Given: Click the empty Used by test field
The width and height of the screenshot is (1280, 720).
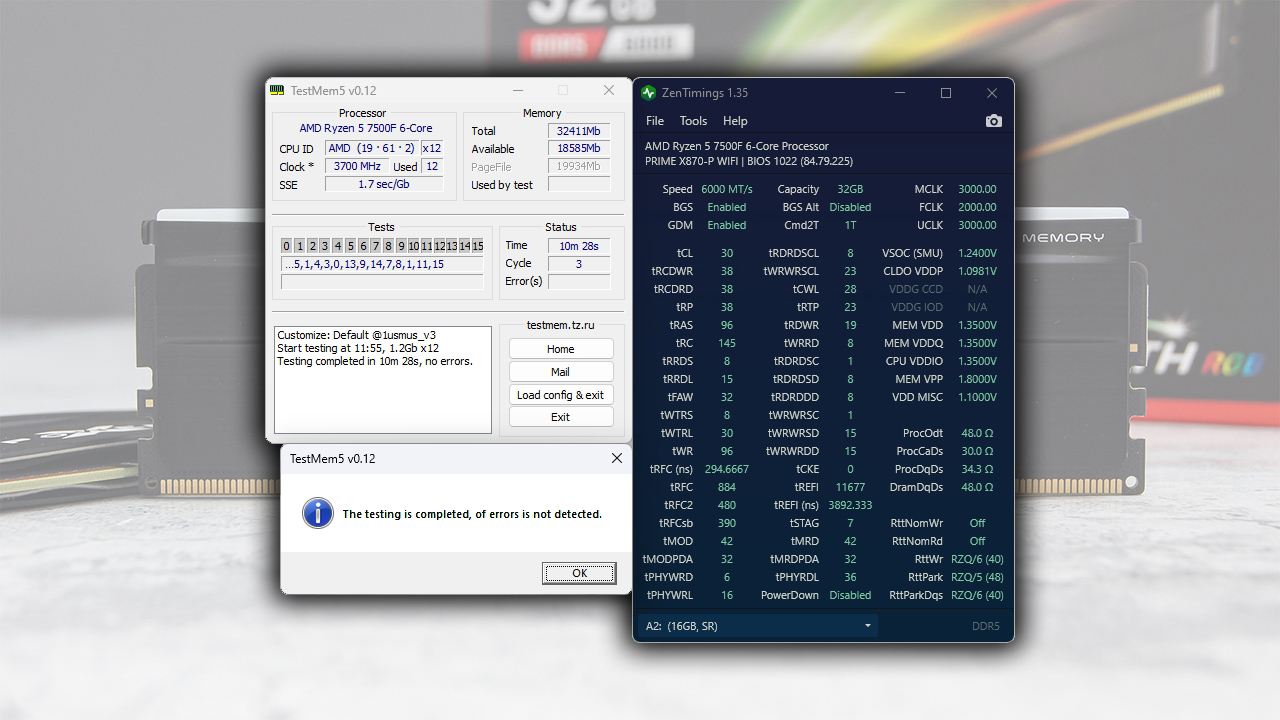Looking at the screenshot, I should tap(579, 185).
